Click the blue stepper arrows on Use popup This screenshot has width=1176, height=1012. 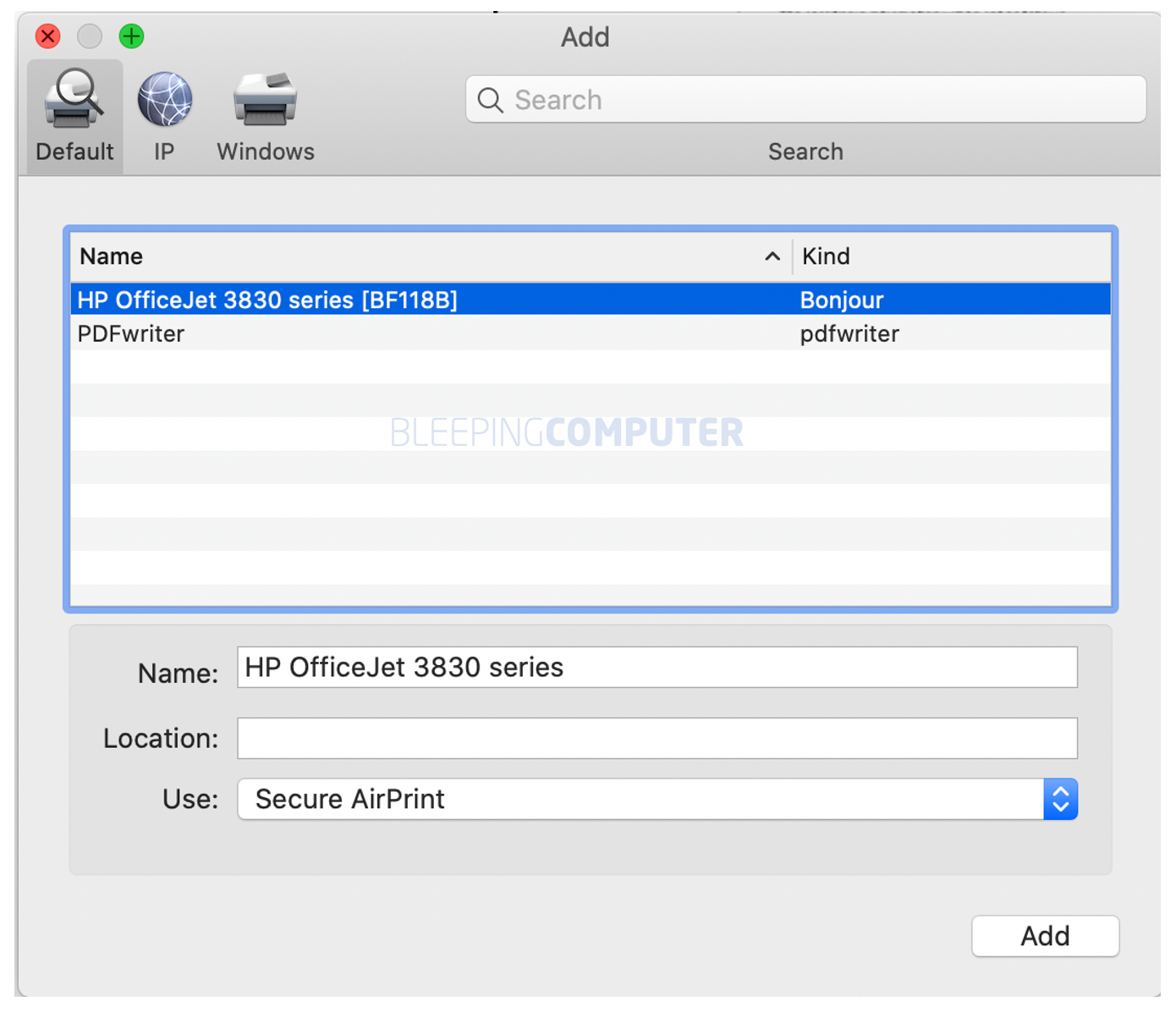(1061, 799)
